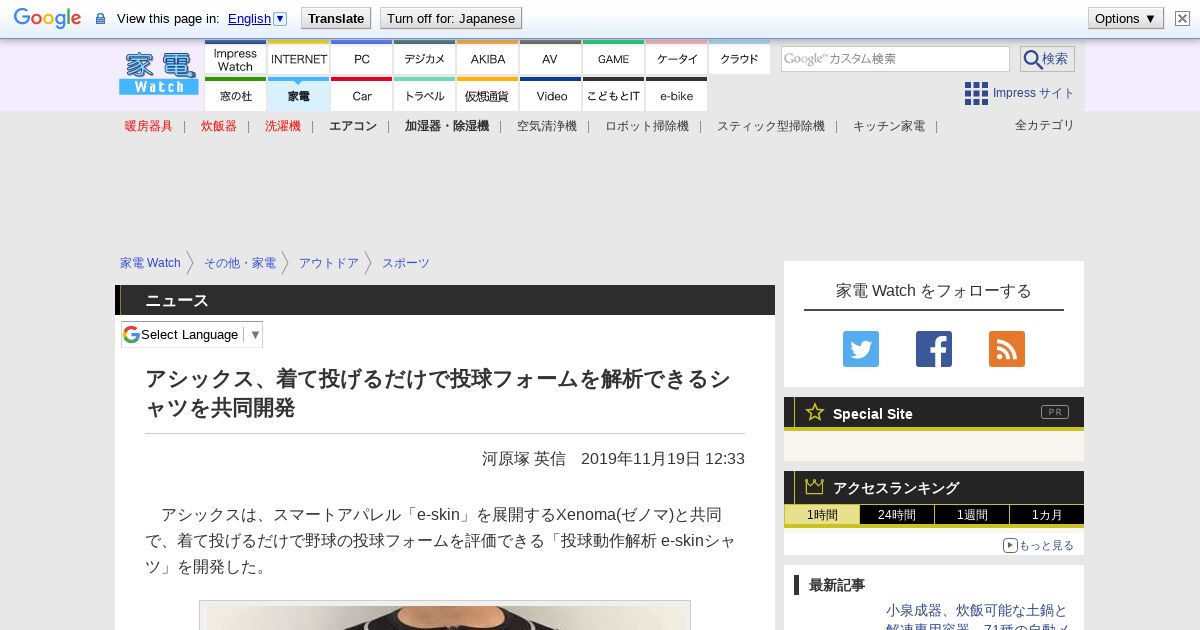Open the ケータイ nav tab
Image resolution: width=1200 pixels, height=630 pixels.
coord(677,59)
